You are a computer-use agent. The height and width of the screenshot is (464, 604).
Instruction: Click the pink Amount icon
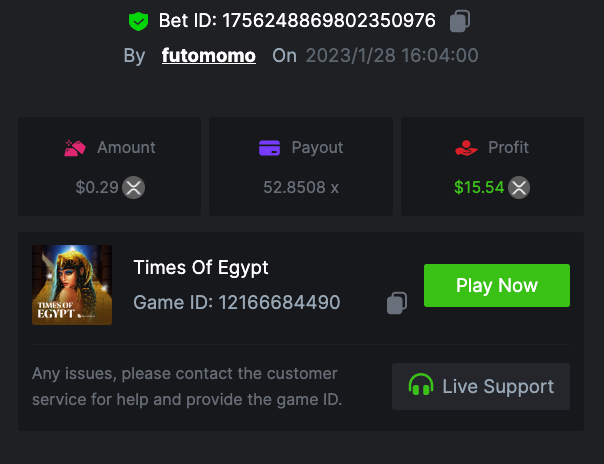(74, 148)
